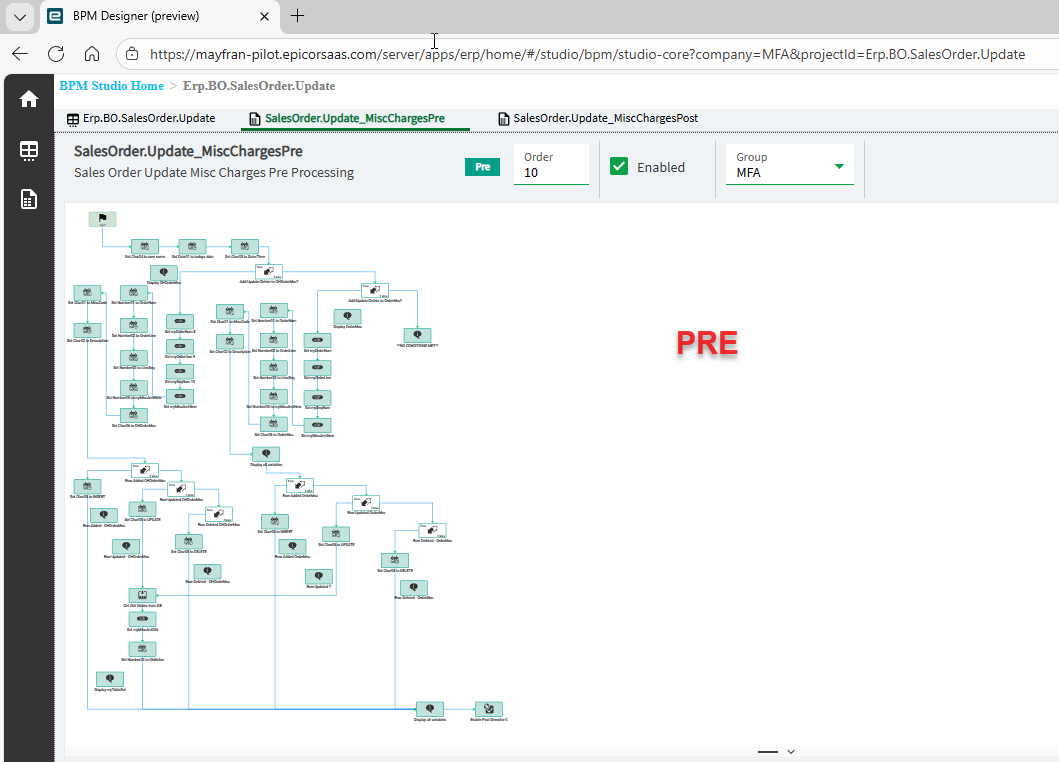
Task: Click the green Pre directive badge
Action: [482, 167]
